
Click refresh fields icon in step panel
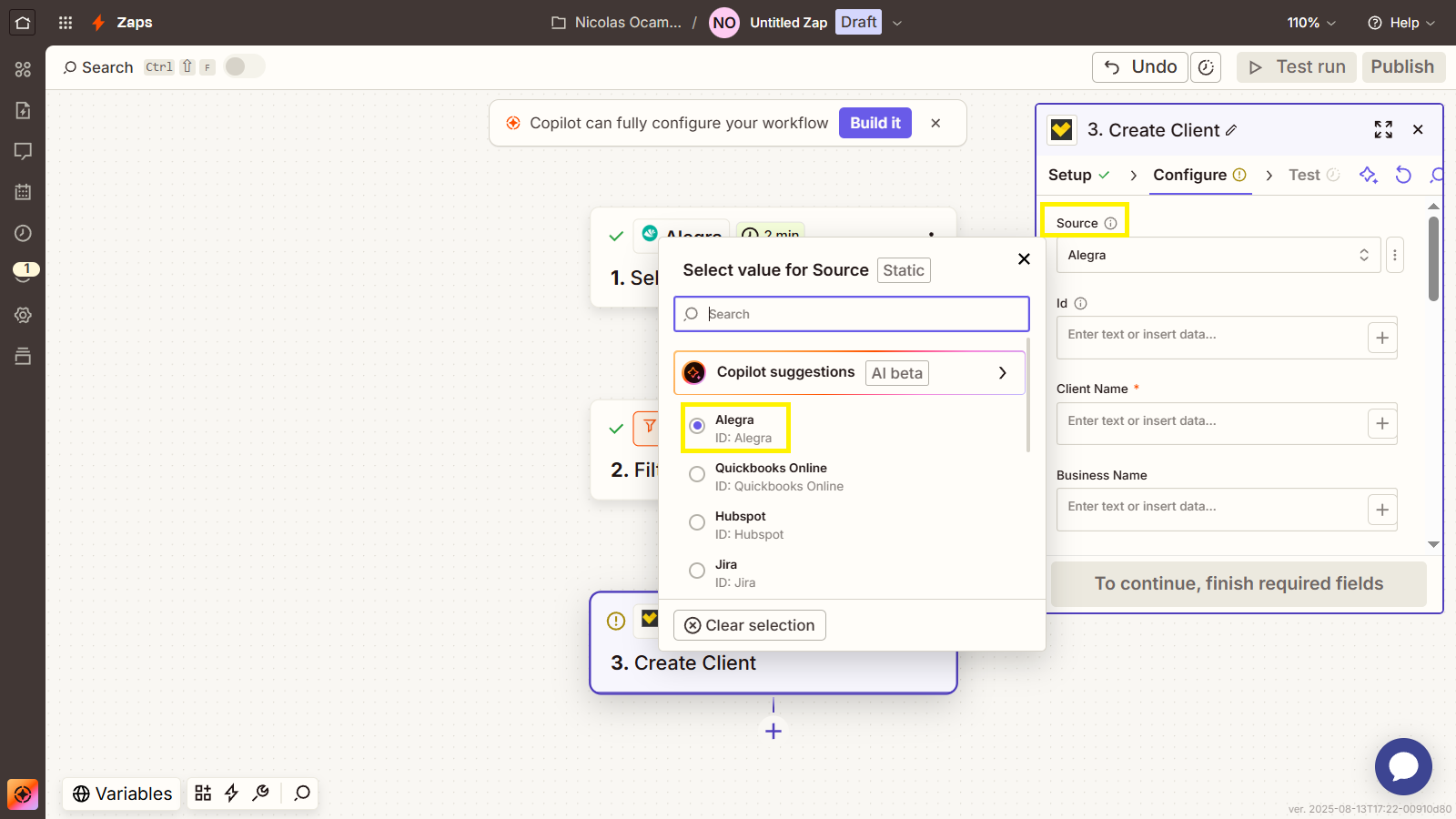point(1403,175)
